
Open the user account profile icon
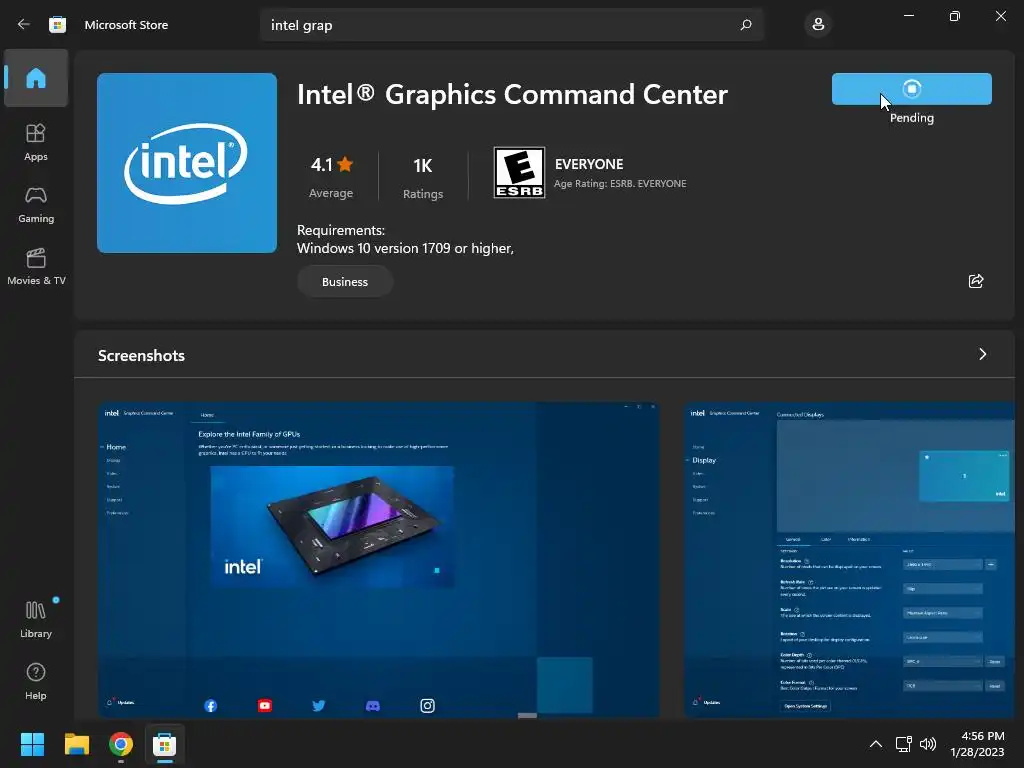(x=818, y=25)
